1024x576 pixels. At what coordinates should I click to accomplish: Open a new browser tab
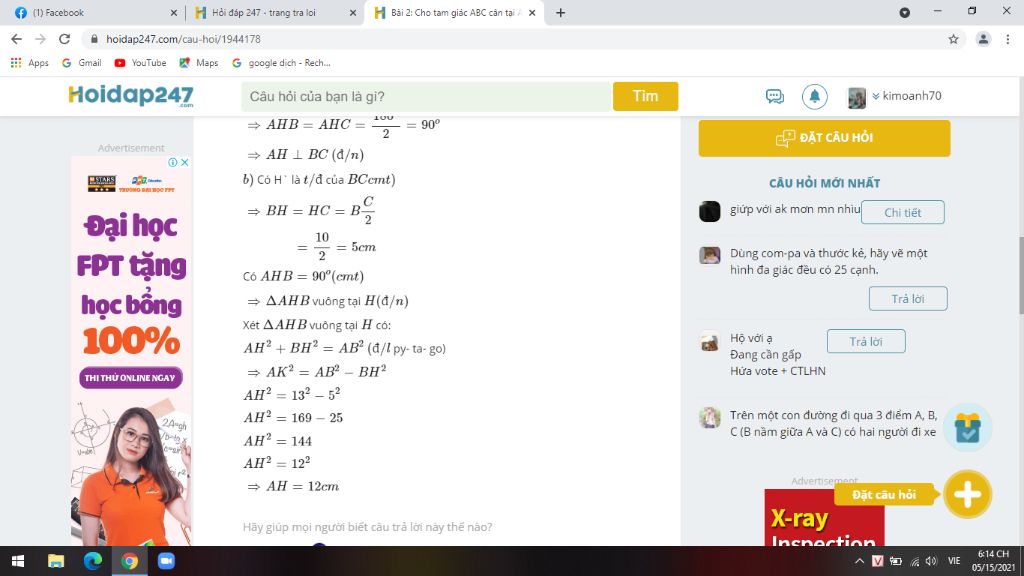(560, 12)
